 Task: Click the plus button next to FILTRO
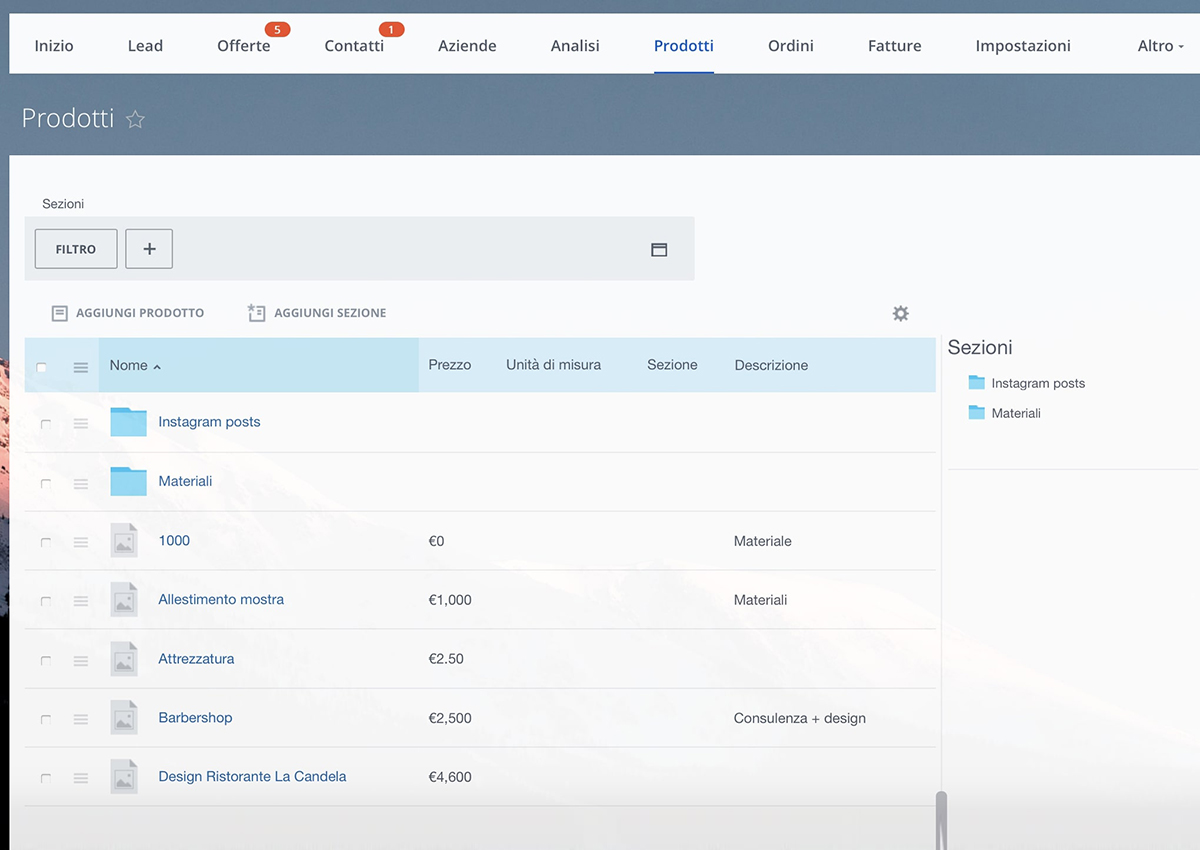coord(149,249)
